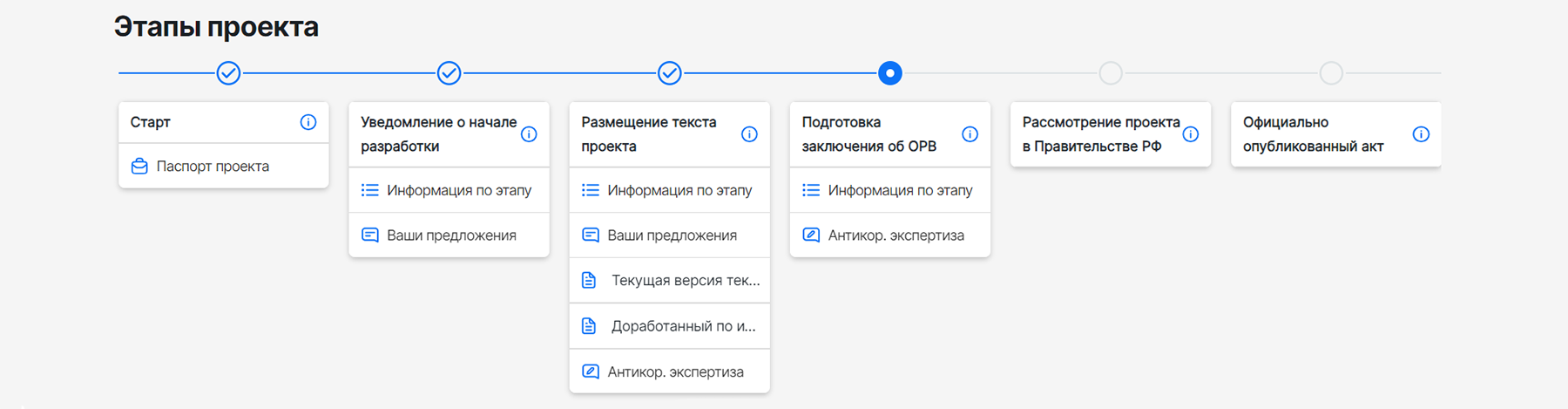Screen dimensions: 1568x409
Task: Click the last inactive grey step circle
Action: [1330, 73]
